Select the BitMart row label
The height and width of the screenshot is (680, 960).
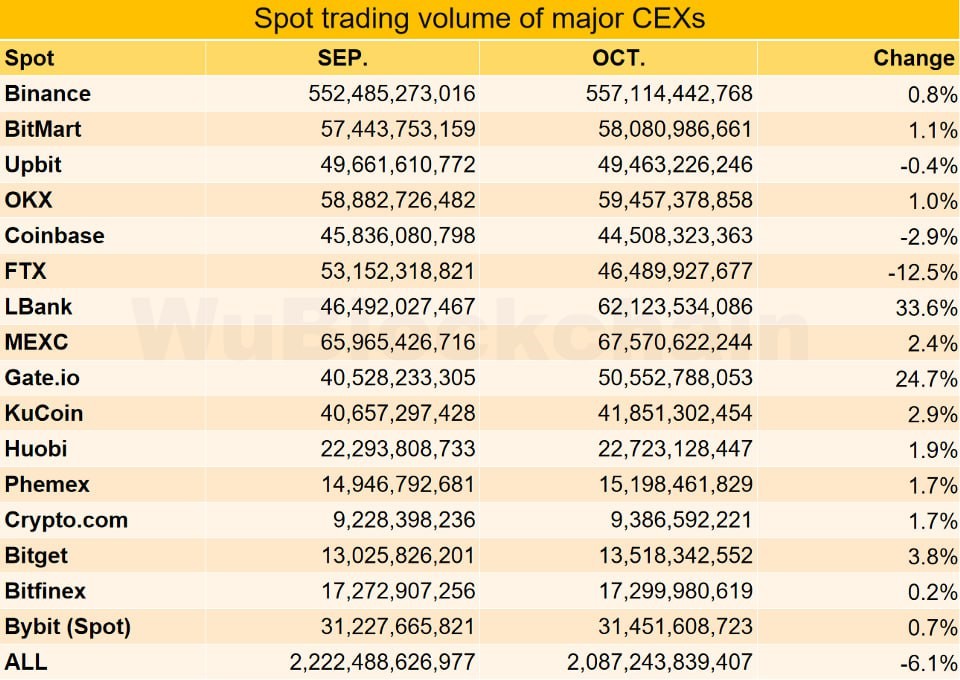[43, 129]
